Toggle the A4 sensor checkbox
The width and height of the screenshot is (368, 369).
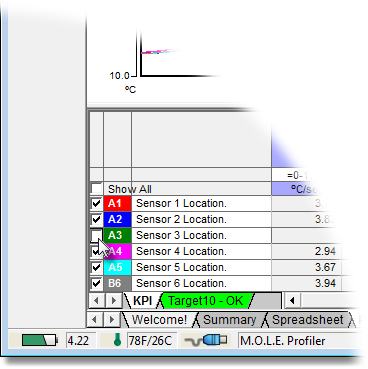[x=96, y=251]
